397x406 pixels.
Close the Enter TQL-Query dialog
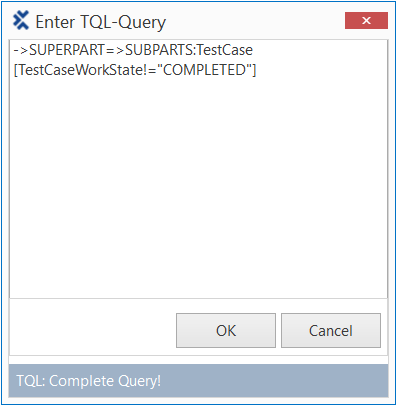pos(366,21)
